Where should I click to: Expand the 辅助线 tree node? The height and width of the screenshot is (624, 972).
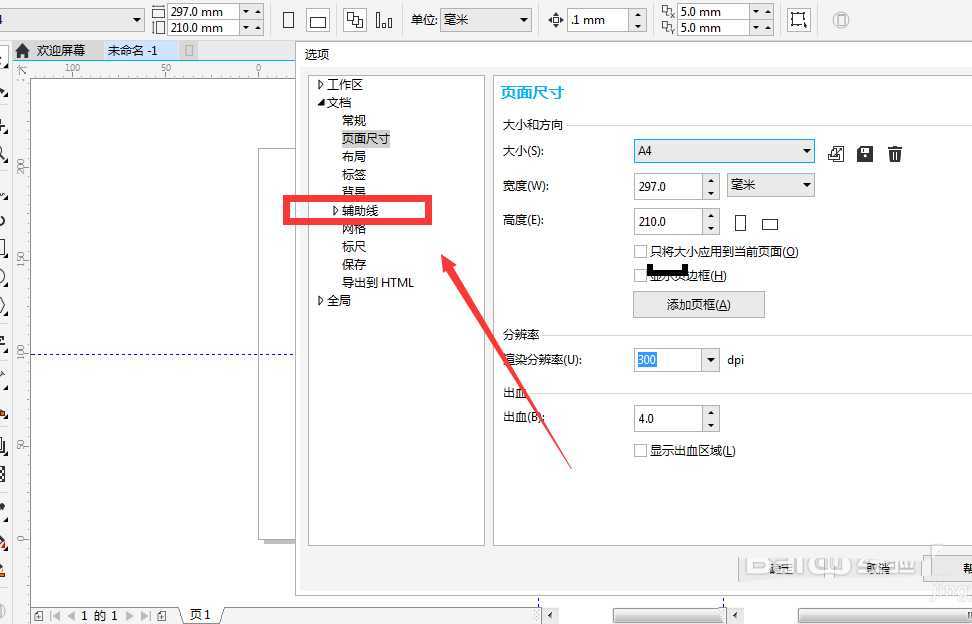point(335,210)
